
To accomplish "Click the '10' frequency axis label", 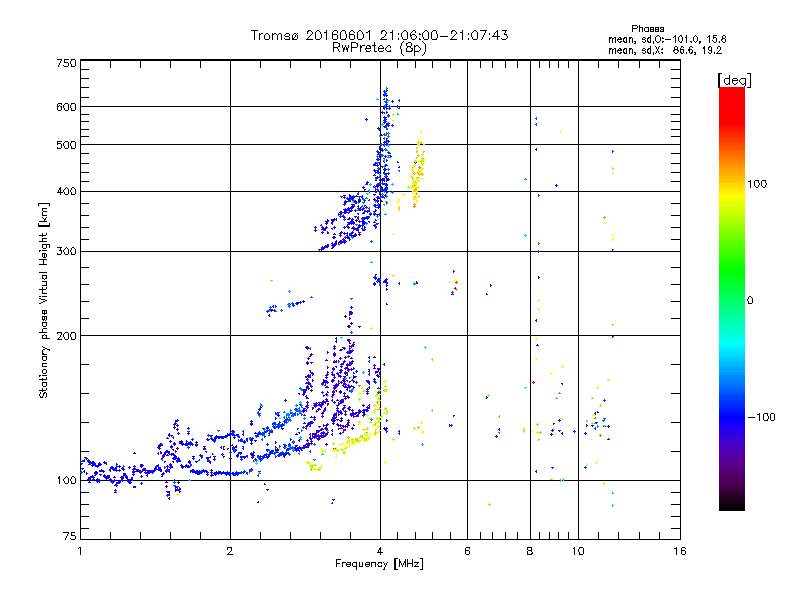I will (578, 551).
